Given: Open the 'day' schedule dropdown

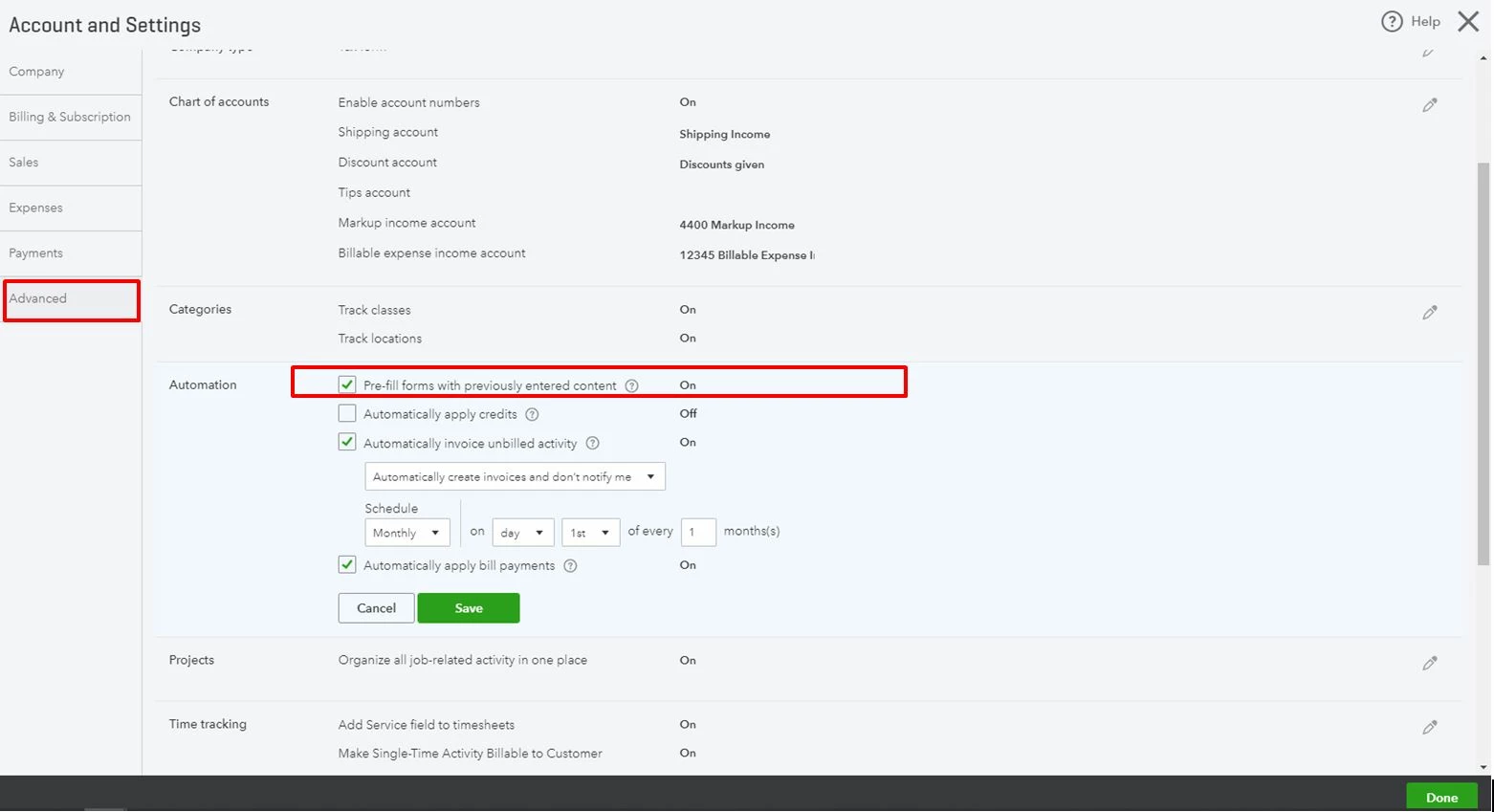Looking at the screenshot, I should pyautogui.click(x=523, y=533).
